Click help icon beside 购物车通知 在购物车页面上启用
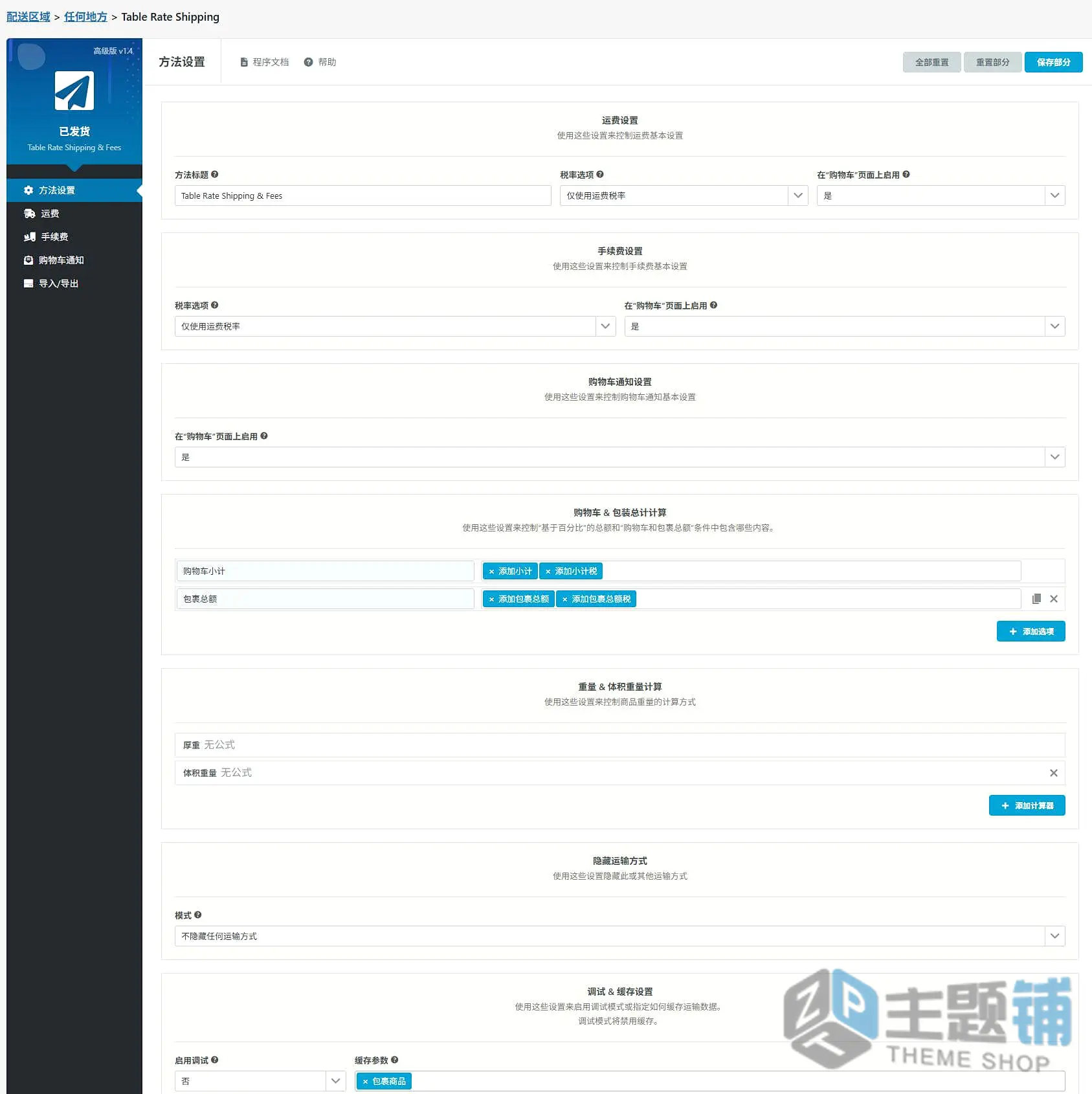Screen dimensions: 1092x1094 pyautogui.click(x=264, y=436)
